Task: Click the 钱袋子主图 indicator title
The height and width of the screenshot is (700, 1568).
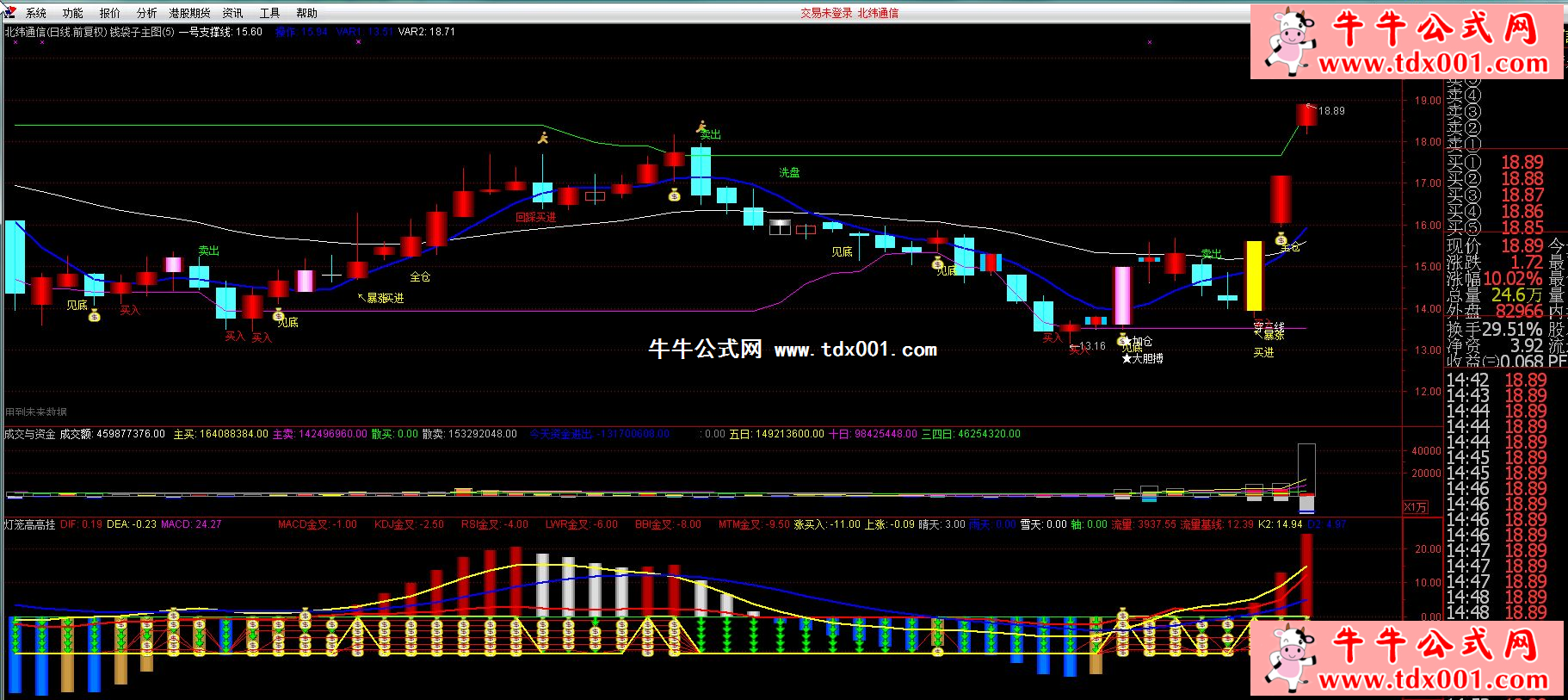Action: pos(141,32)
